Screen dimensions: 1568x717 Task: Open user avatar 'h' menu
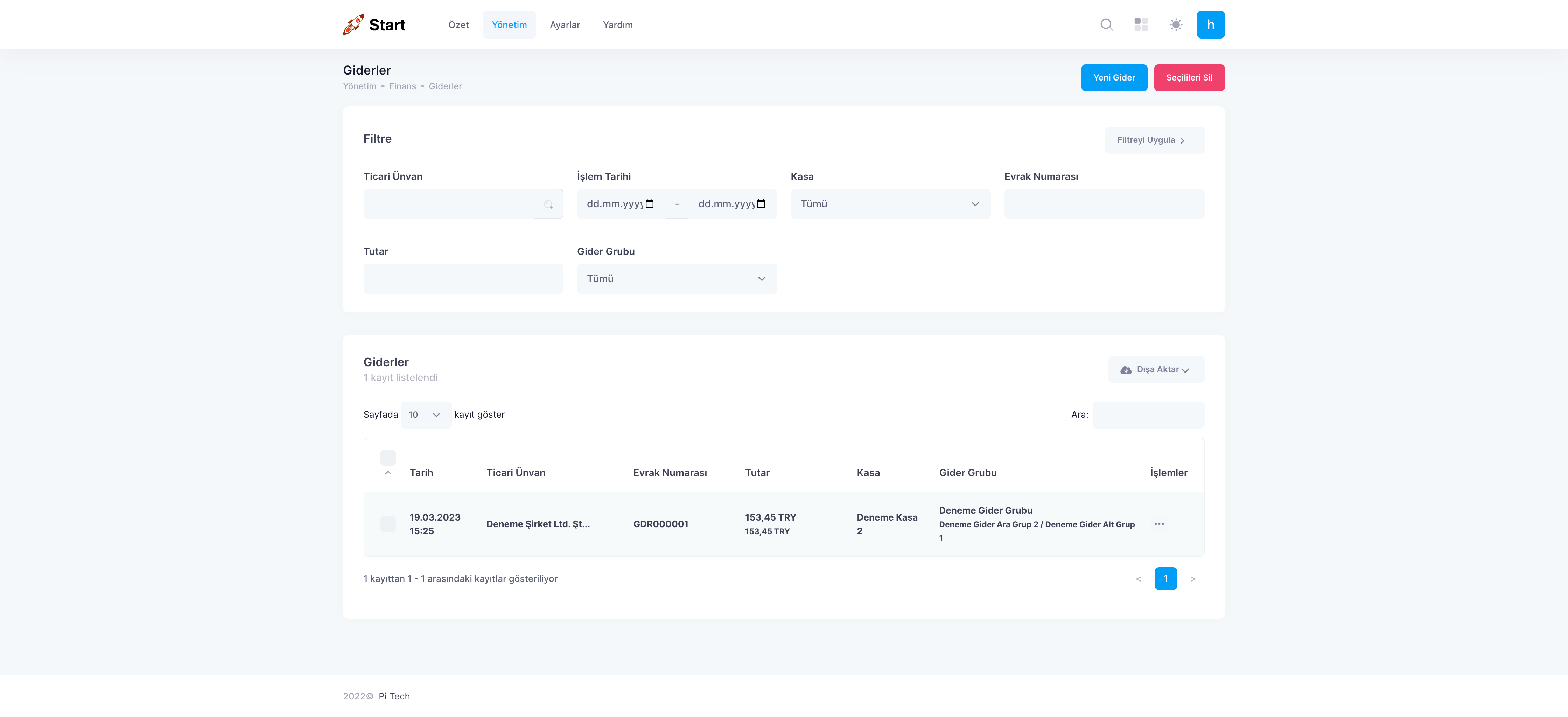[x=1210, y=25]
